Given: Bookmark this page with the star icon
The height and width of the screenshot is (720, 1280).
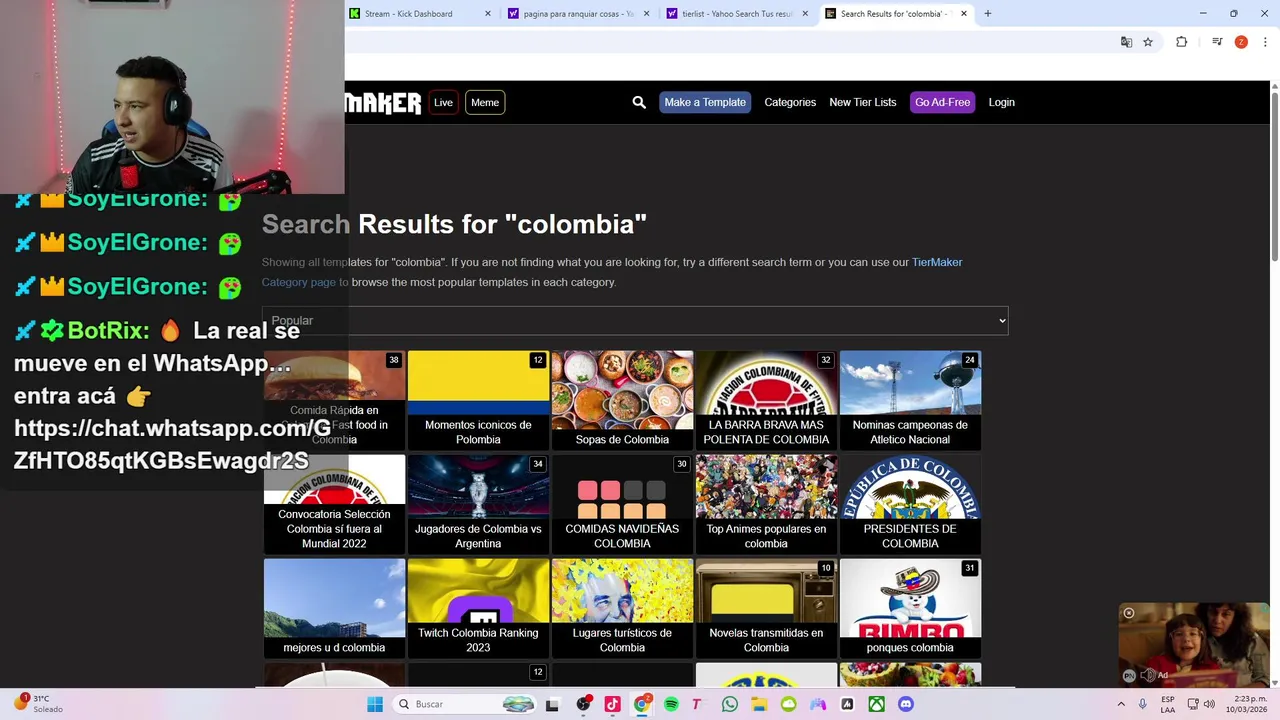Looking at the screenshot, I should click(x=1148, y=42).
